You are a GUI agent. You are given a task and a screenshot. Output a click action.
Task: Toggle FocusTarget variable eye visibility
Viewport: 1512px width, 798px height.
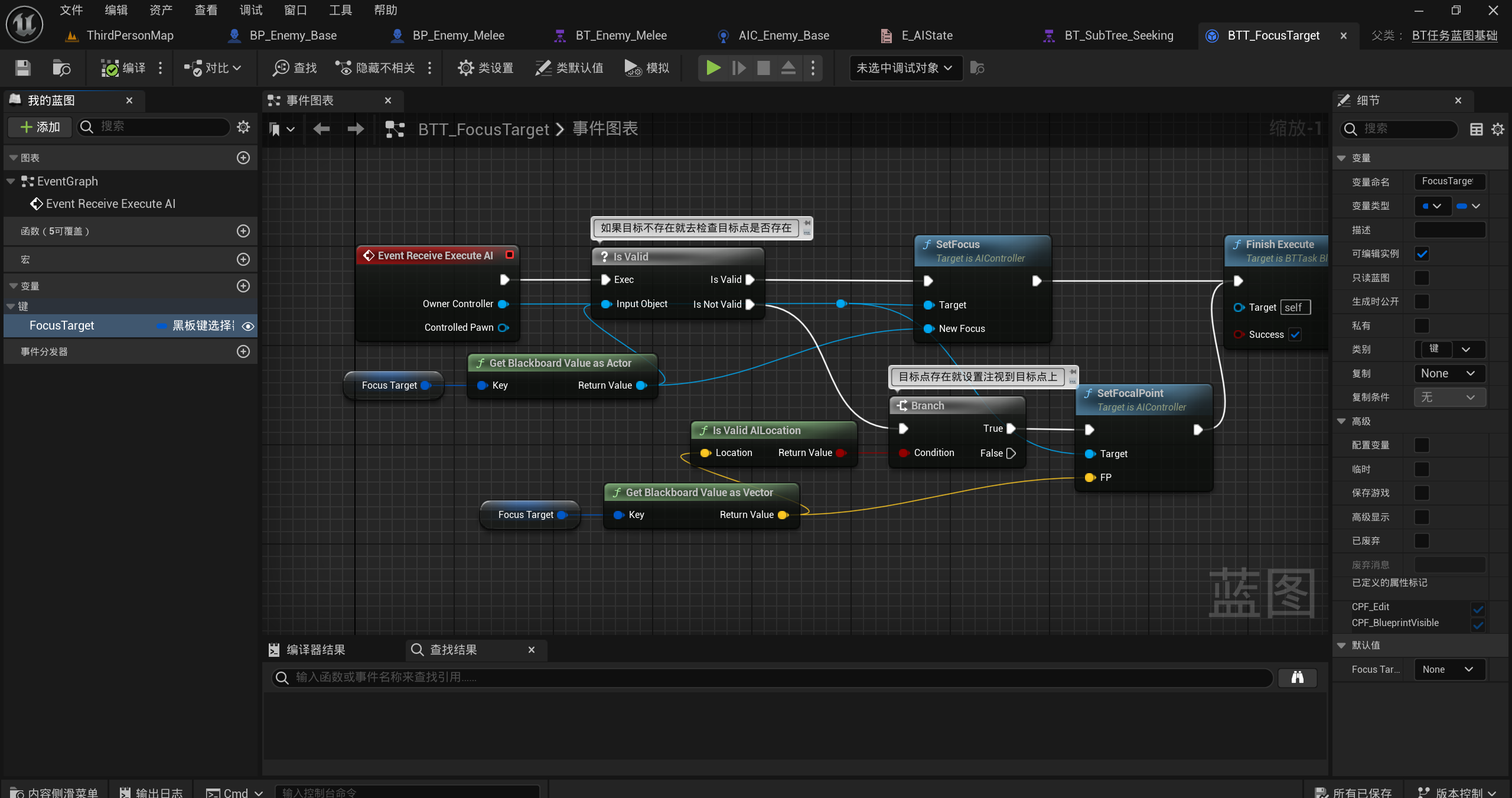(x=248, y=326)
